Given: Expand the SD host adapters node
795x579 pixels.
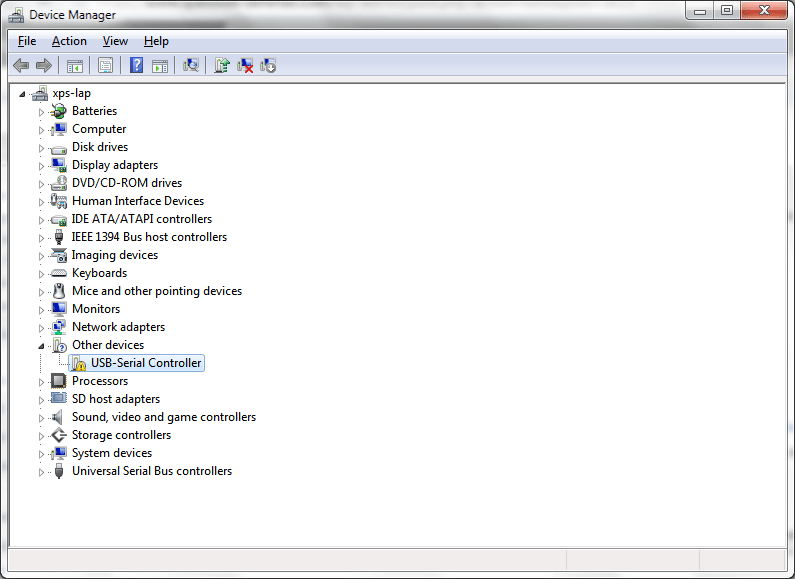Looking at the screenshot, I should pyautogui.click(x=41, y=400).
